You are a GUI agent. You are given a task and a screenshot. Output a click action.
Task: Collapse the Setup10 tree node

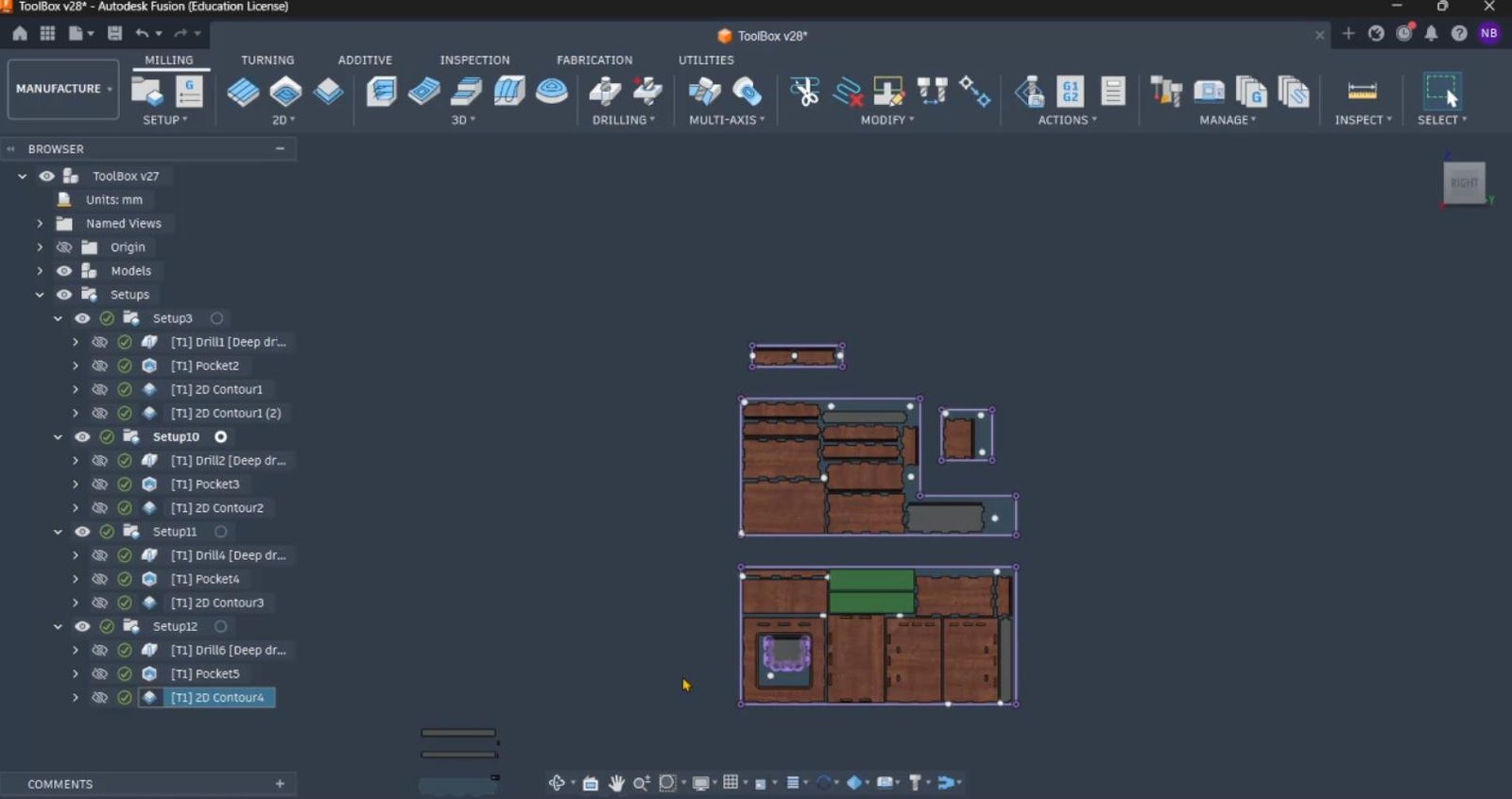(58, 437)
